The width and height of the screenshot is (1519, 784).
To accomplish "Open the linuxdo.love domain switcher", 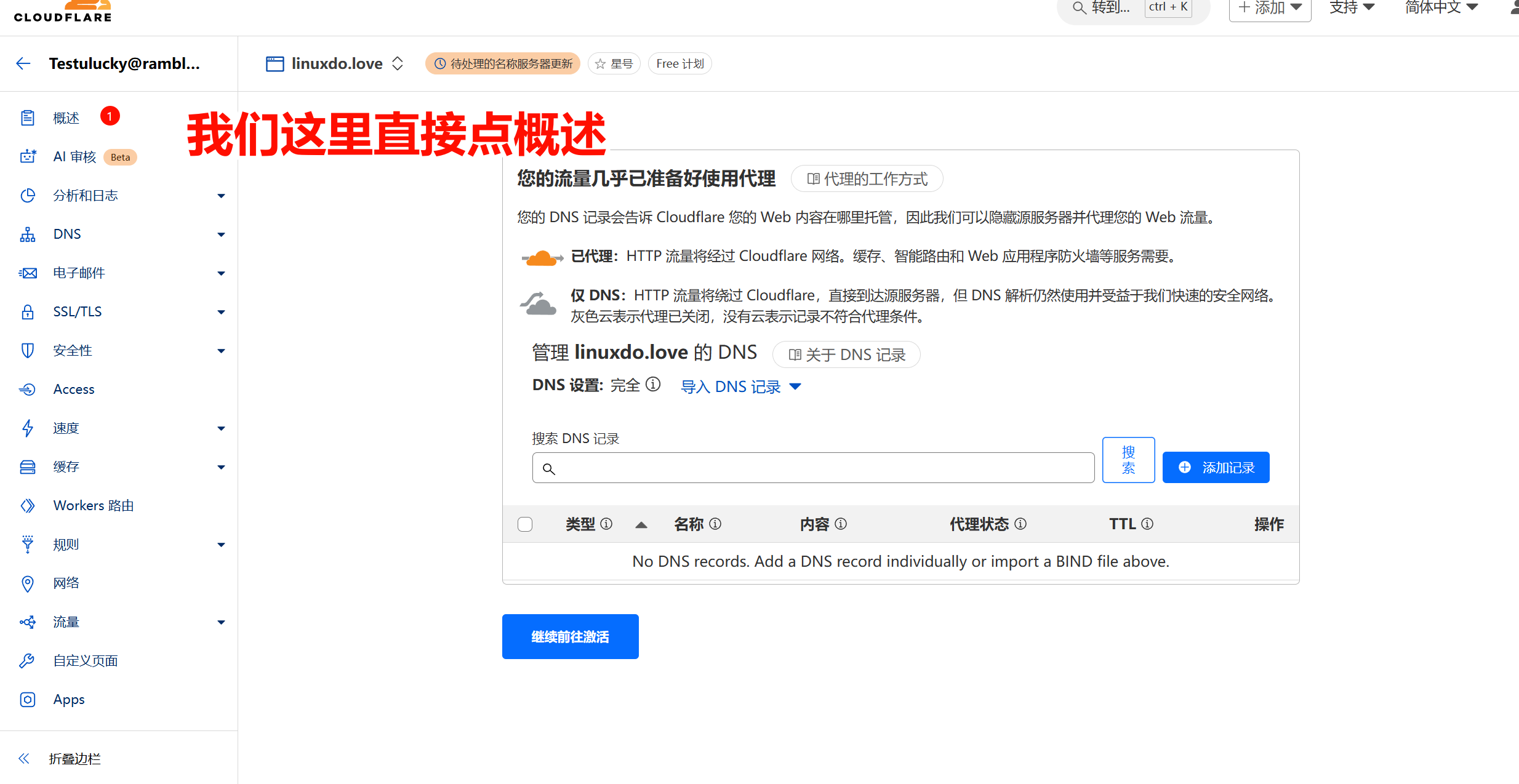I will coord(398,63).
